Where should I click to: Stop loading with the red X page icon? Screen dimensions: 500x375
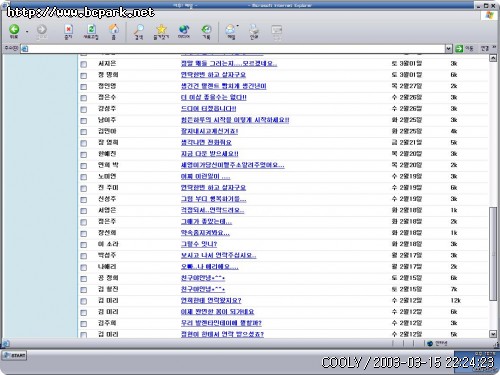point(68,32)
